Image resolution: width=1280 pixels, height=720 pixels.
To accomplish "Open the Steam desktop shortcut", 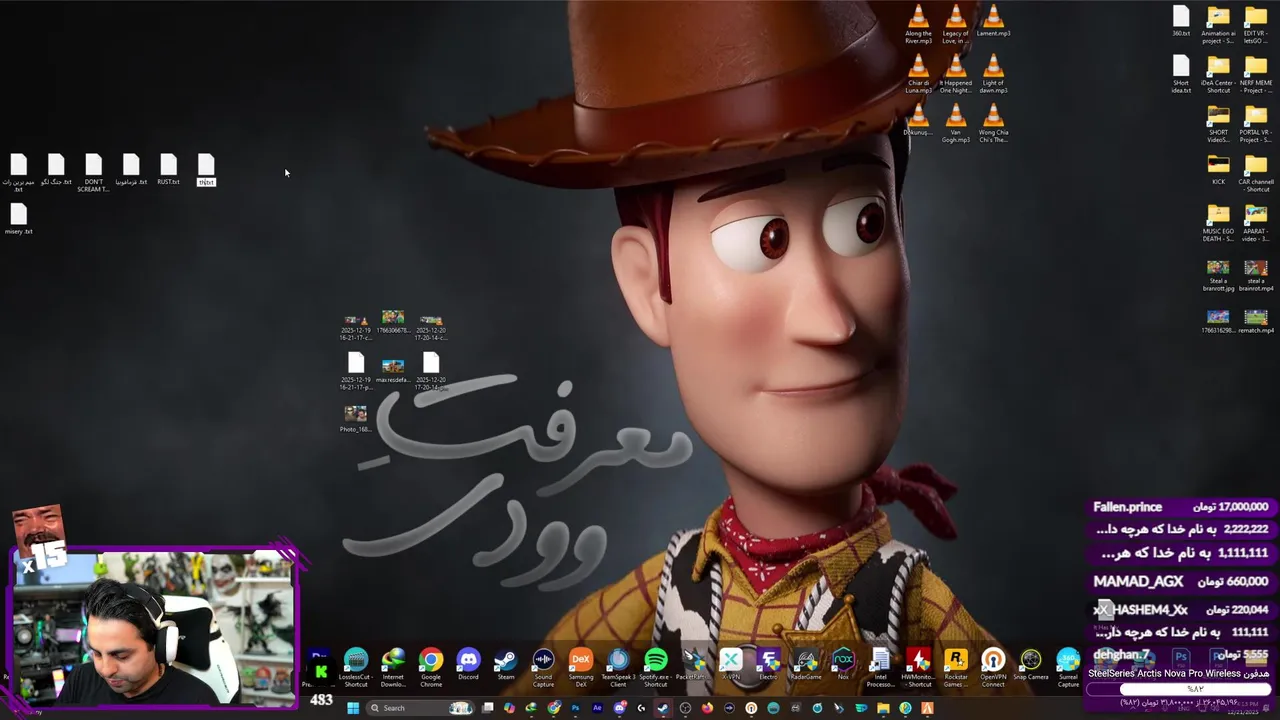I will (506, 666).
